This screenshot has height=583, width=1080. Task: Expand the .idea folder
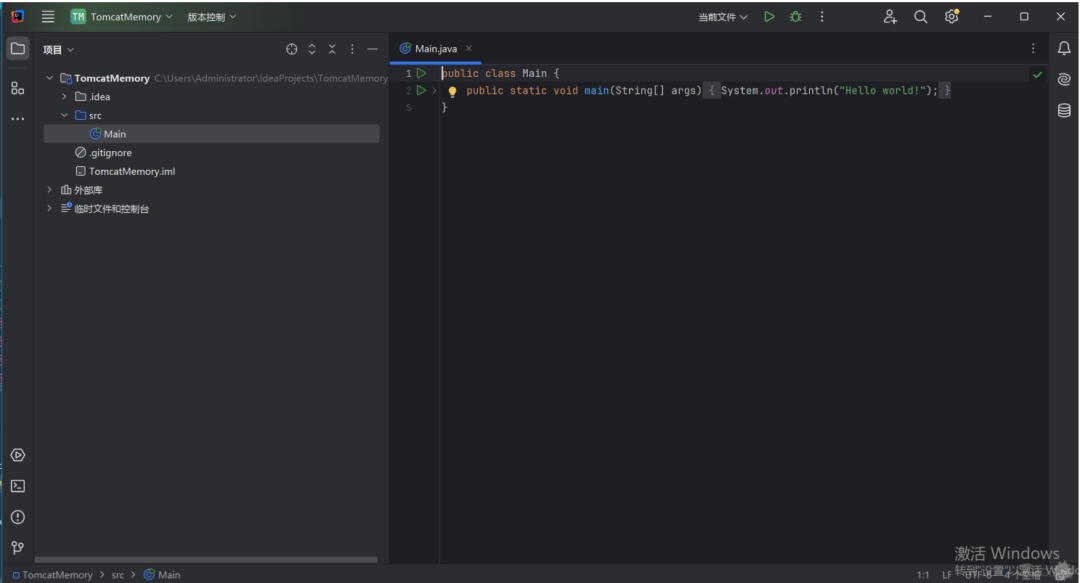click(x=64, y=96)
